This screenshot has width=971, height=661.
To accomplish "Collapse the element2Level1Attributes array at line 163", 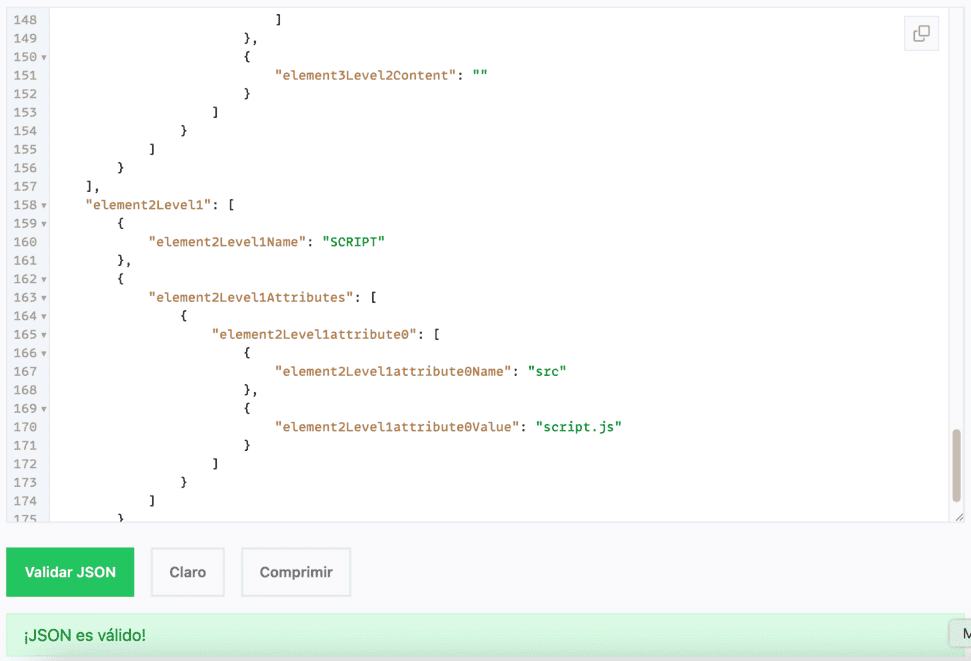I will [44, 298].
